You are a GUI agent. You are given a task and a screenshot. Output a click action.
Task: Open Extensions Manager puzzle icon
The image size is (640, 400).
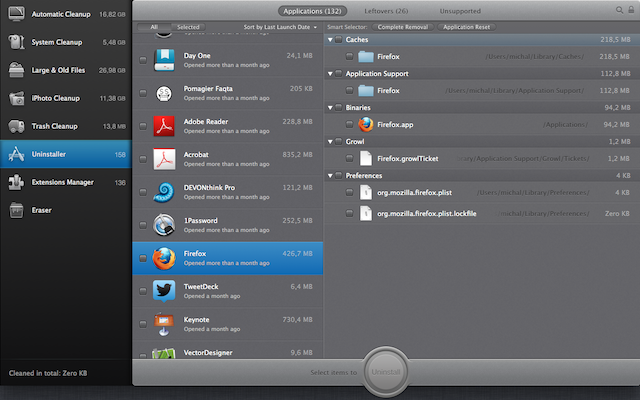coord(16,182)
